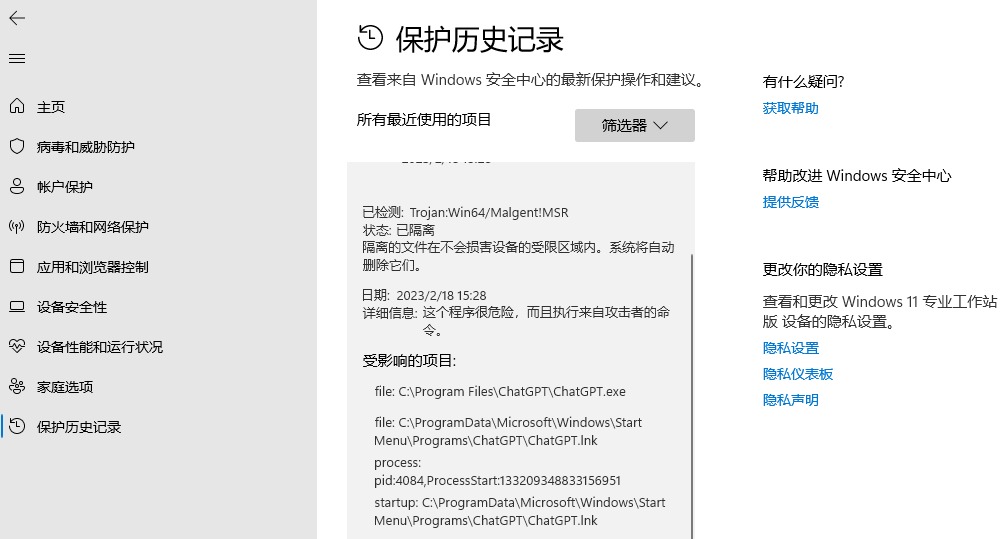1007x539 pixels.
Task: Click the history list vertical scrollbar
Action: click(x=692, y=395)
